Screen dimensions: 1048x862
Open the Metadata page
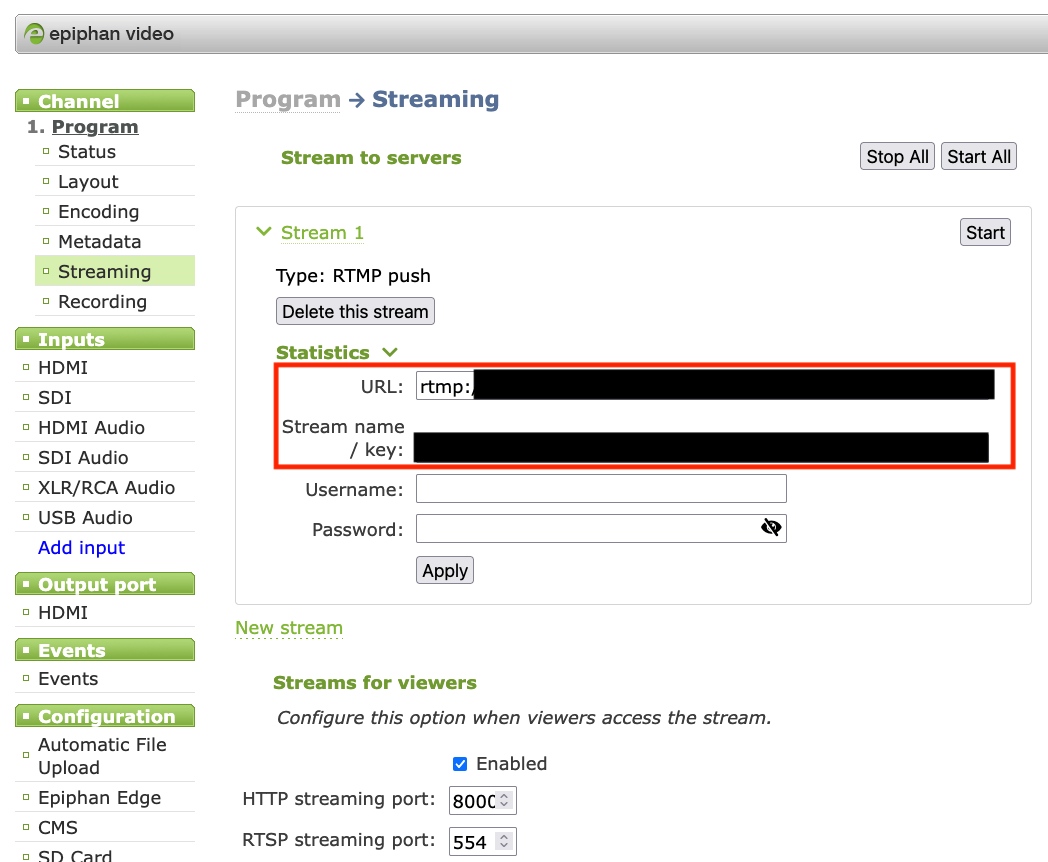point(100,242)
